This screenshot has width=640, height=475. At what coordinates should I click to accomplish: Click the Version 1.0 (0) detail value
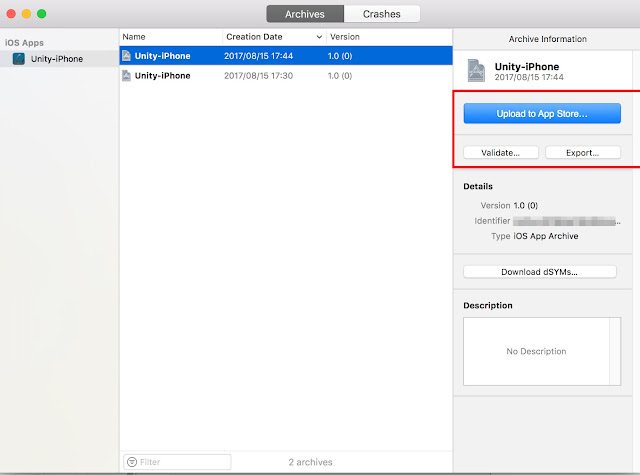526,205
